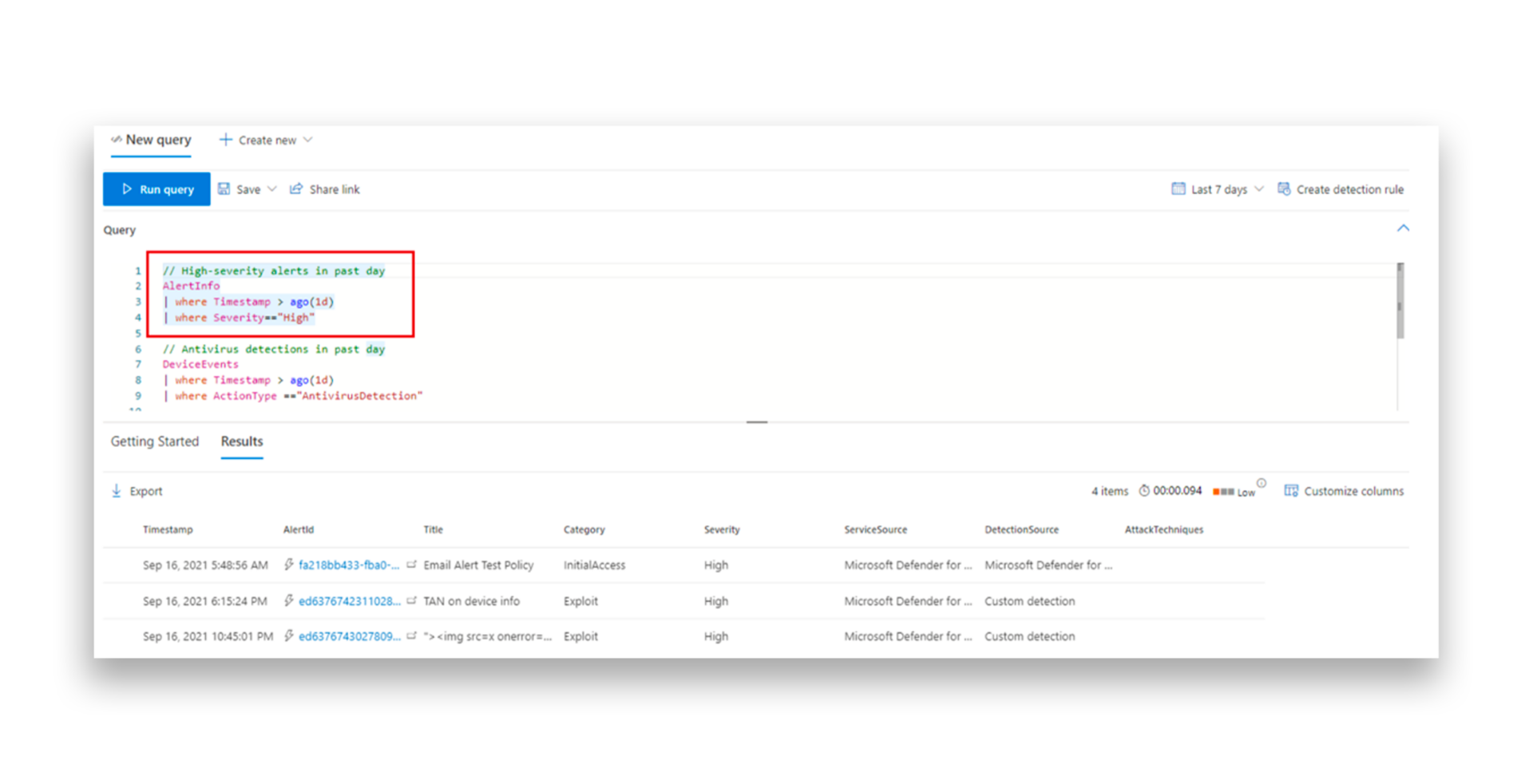The height and width of the screenshot is (784, 1533).
Task: Collapse the Query editor section
Action: [1403, 228]
